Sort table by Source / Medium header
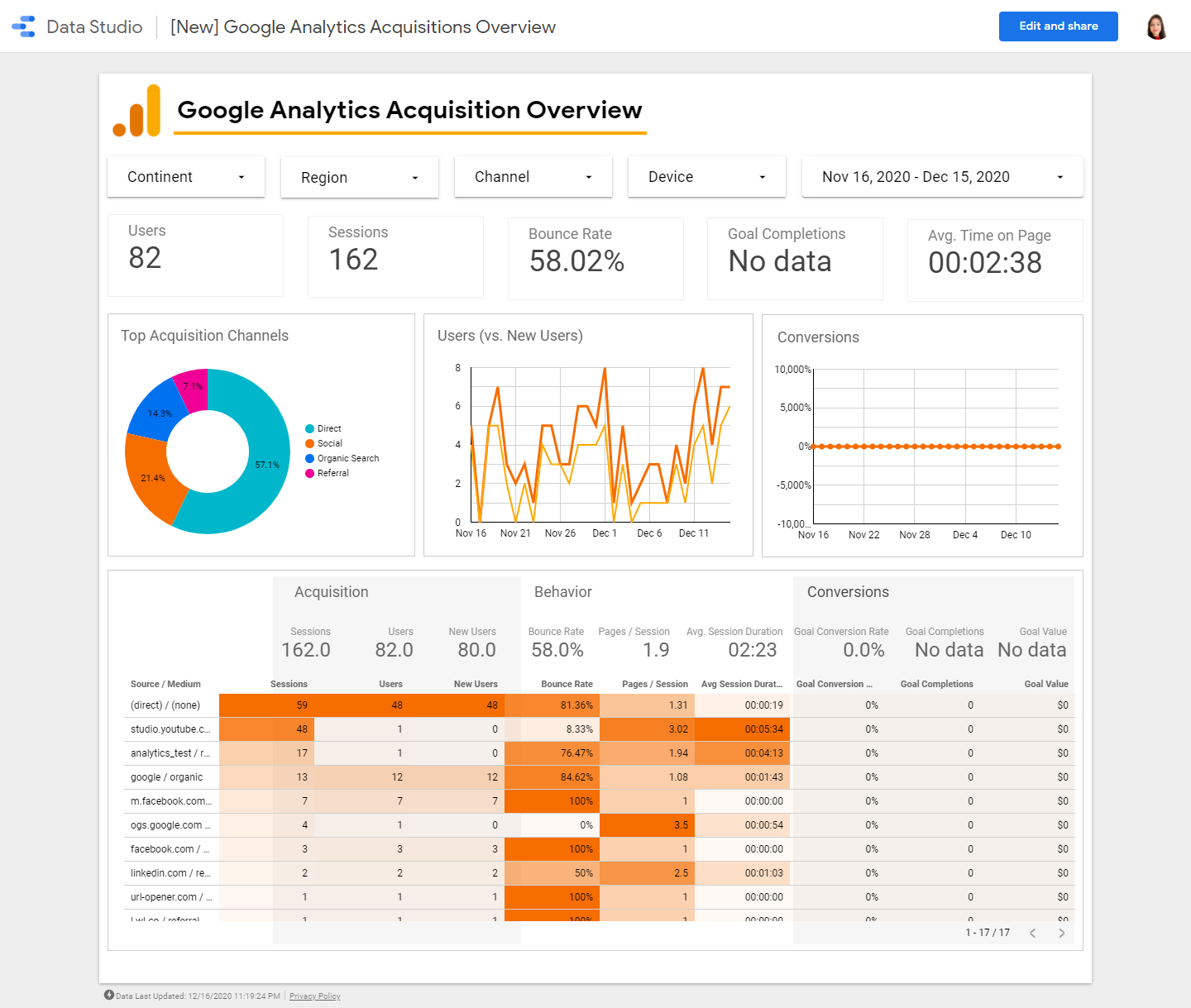This screenshot has width=1191, height=1008. point(165,684)
